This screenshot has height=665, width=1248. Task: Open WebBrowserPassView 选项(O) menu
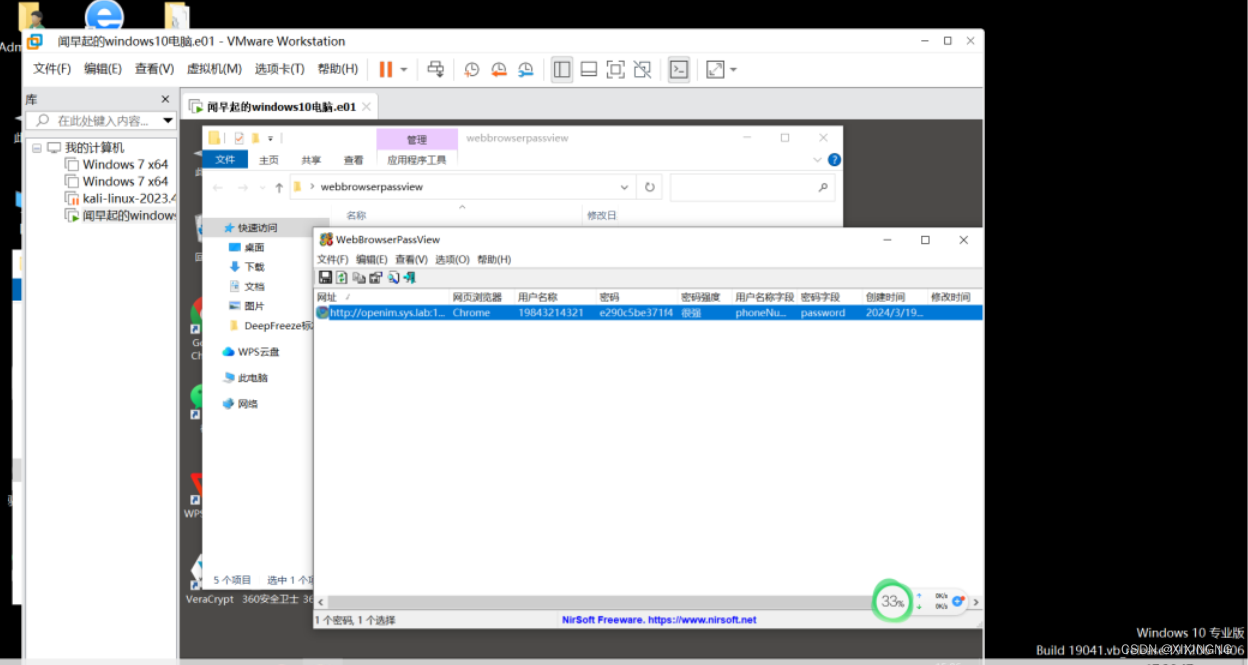tap(452, 259)
